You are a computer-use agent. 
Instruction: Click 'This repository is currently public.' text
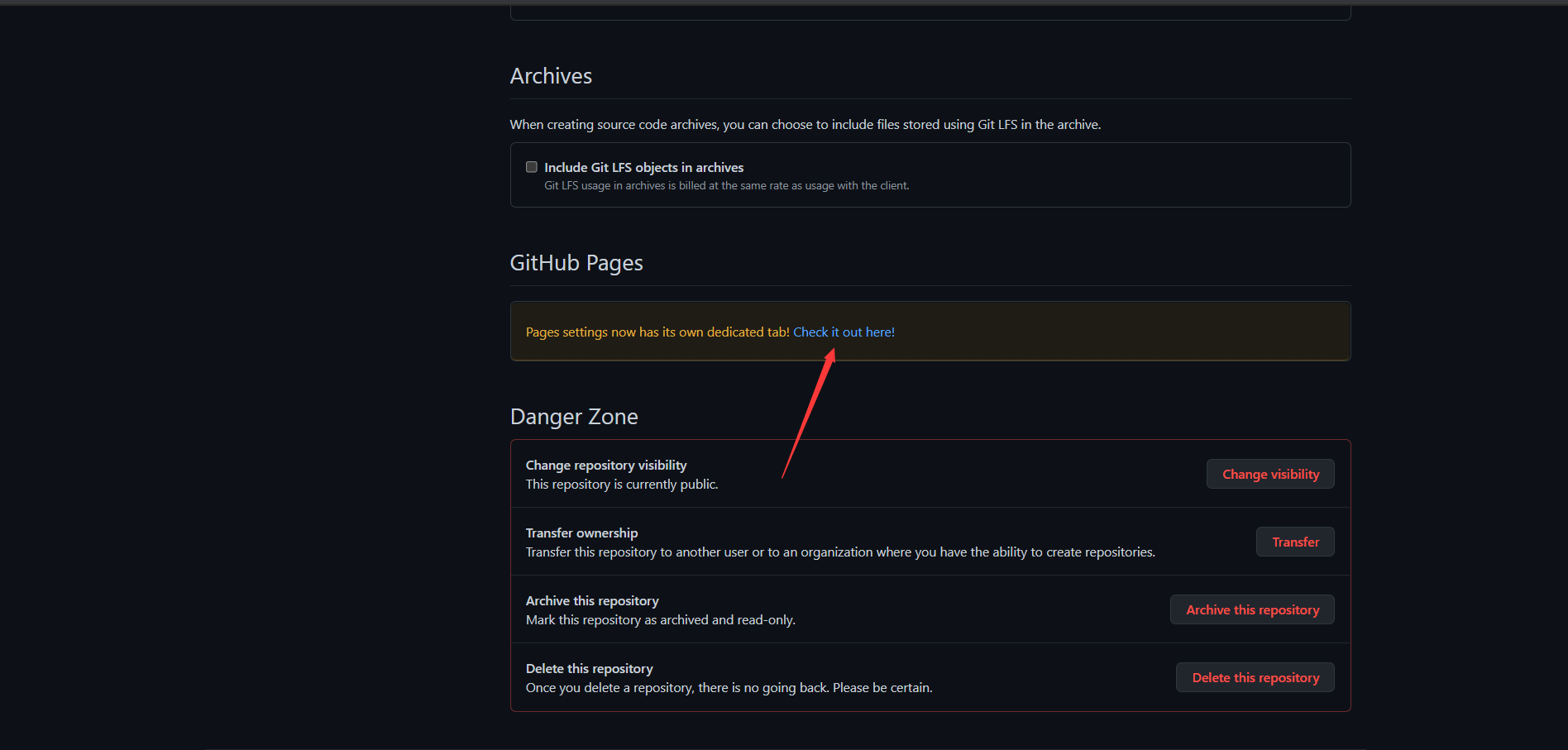click(x=622, y=485)
